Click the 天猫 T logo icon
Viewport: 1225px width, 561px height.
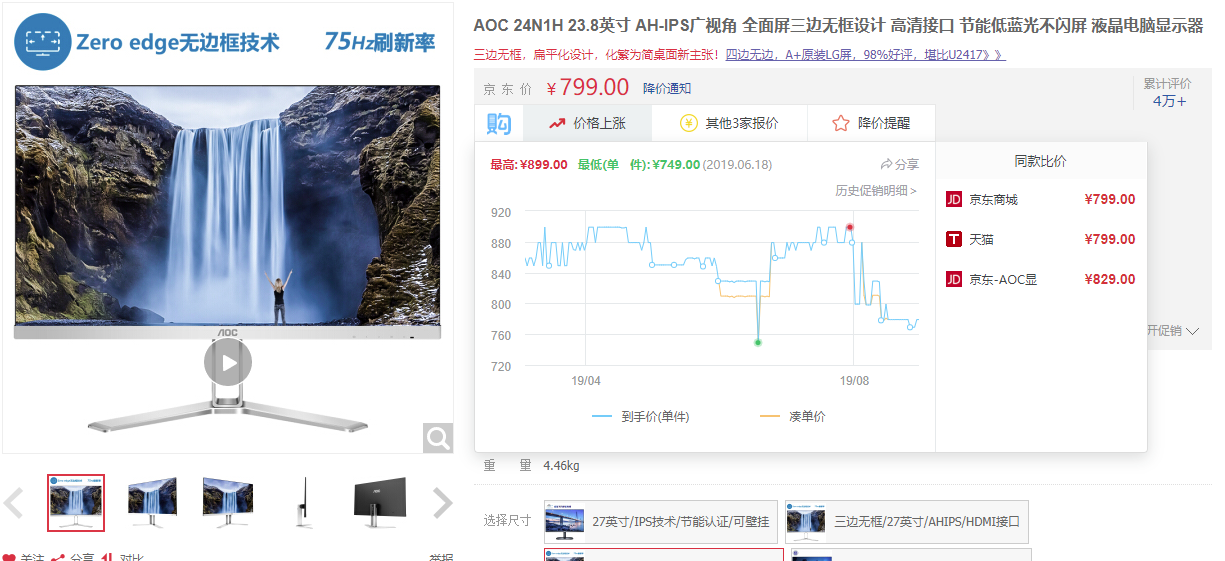[x=954, y=239]
